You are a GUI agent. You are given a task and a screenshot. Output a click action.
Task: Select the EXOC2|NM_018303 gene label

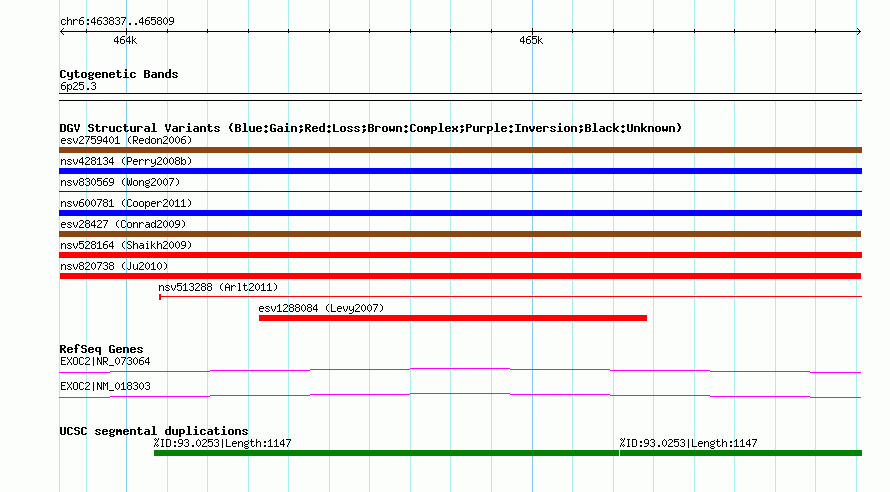tap(105, 386)
